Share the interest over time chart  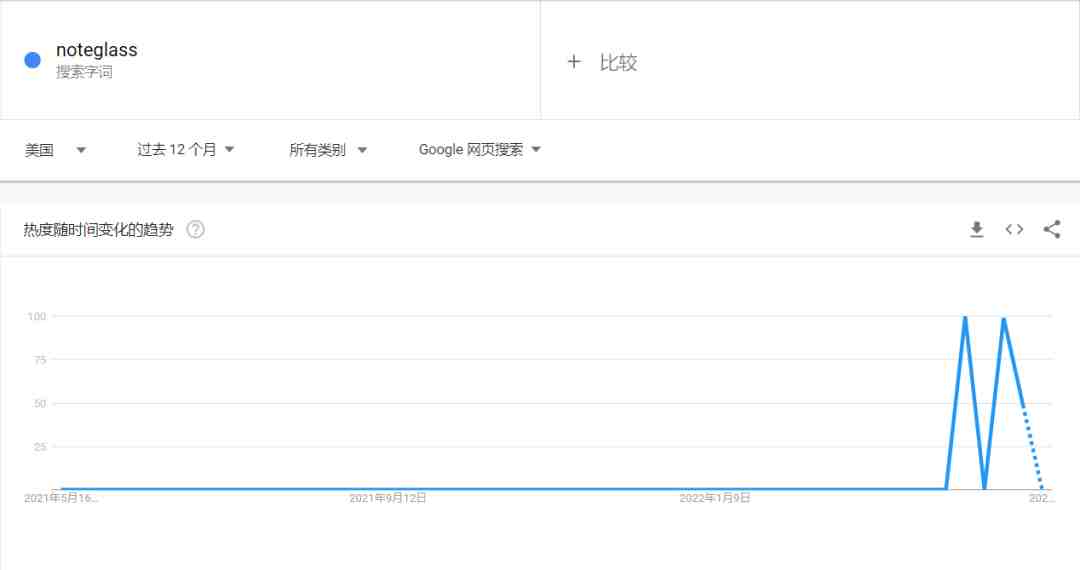tap(1052, 229)
